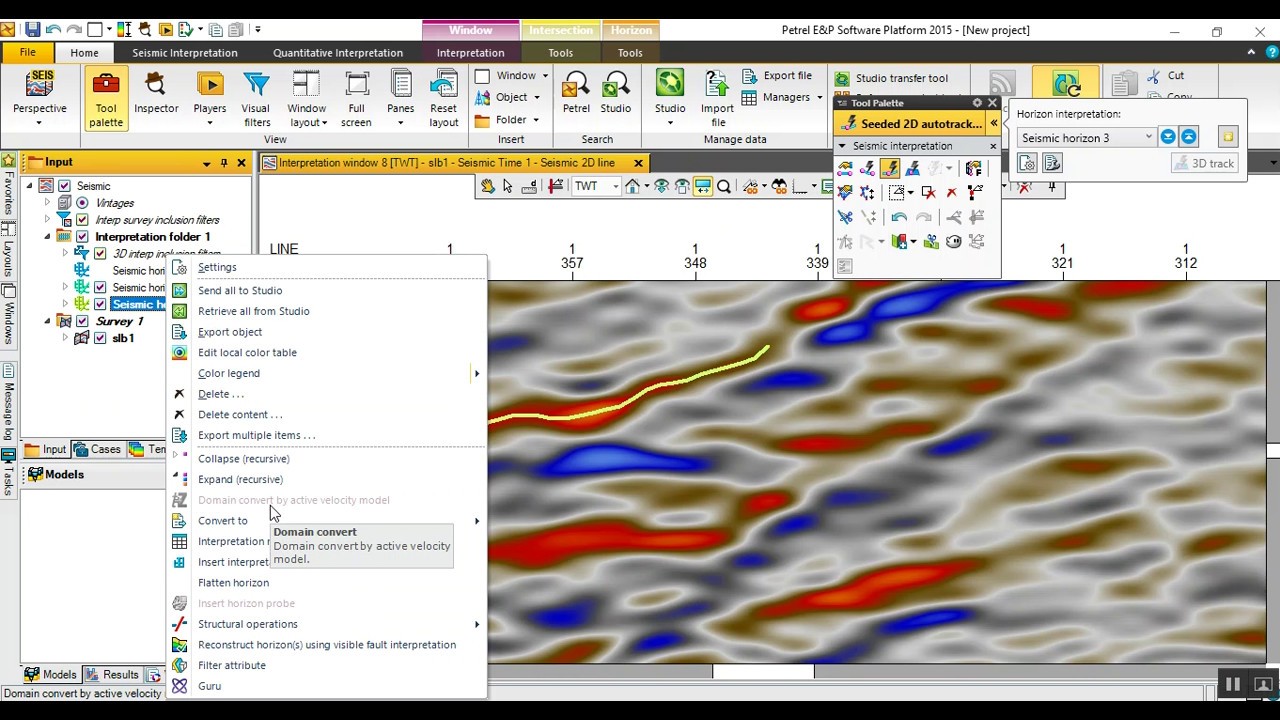Click the move horizon down blue button
The width and height of the screenshot is (1280, 720).
1167,137
